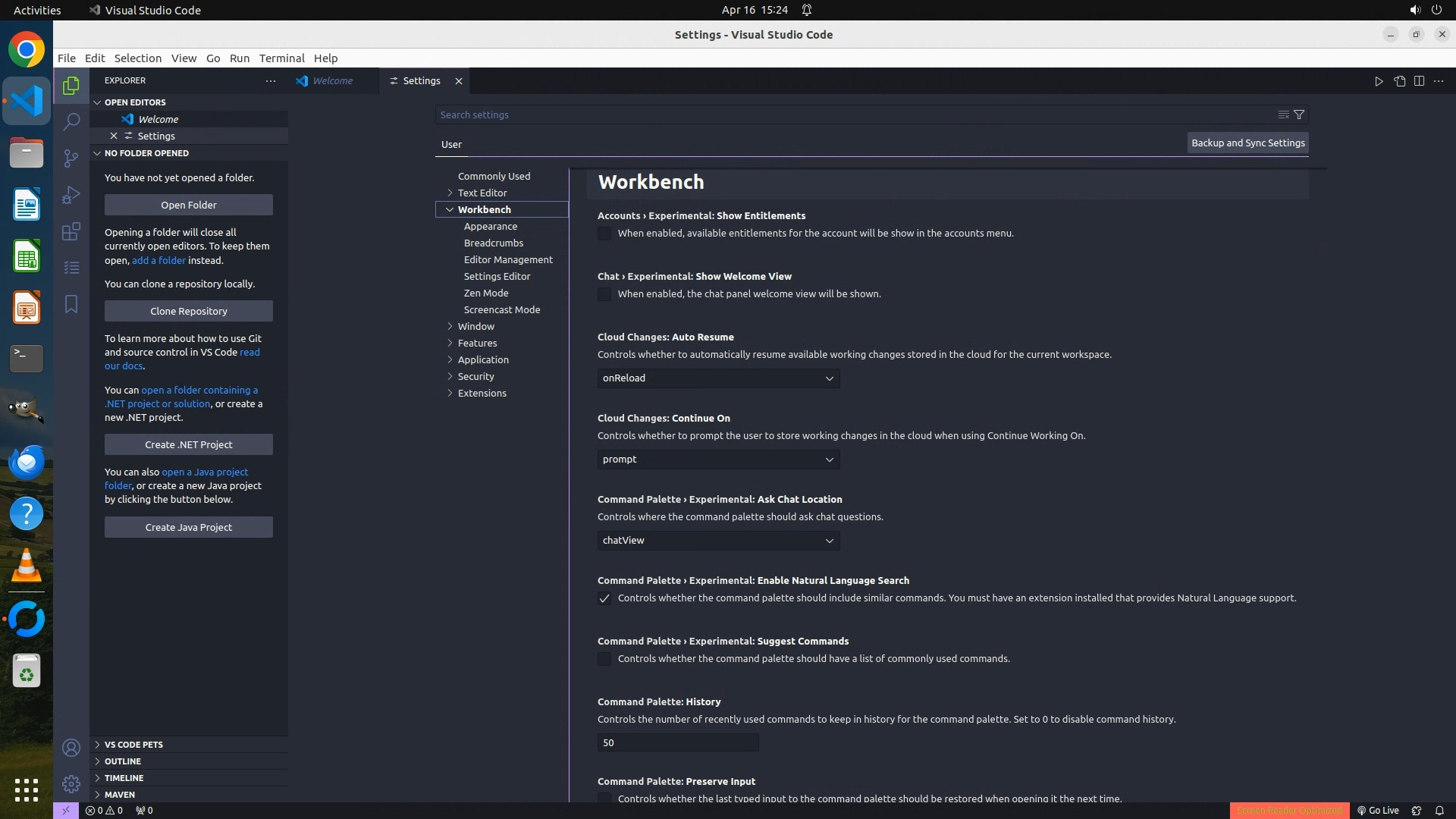
Task: Click the Manage gear icon
Action: point(71,783)
